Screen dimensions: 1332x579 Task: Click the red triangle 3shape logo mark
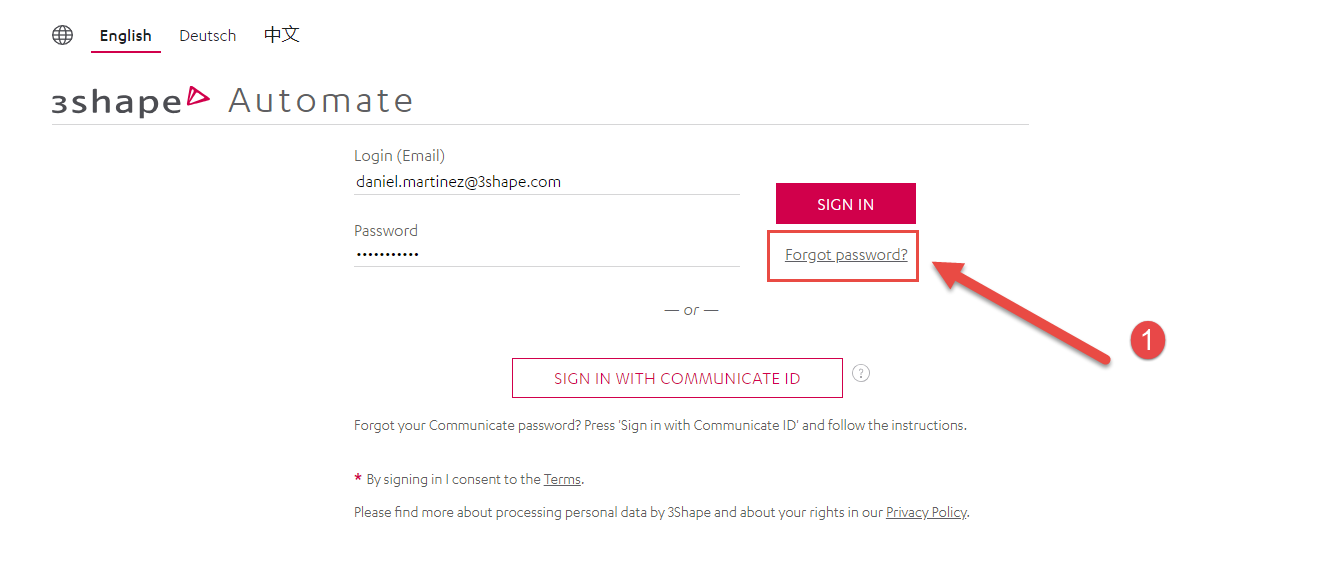coord(198,97)
